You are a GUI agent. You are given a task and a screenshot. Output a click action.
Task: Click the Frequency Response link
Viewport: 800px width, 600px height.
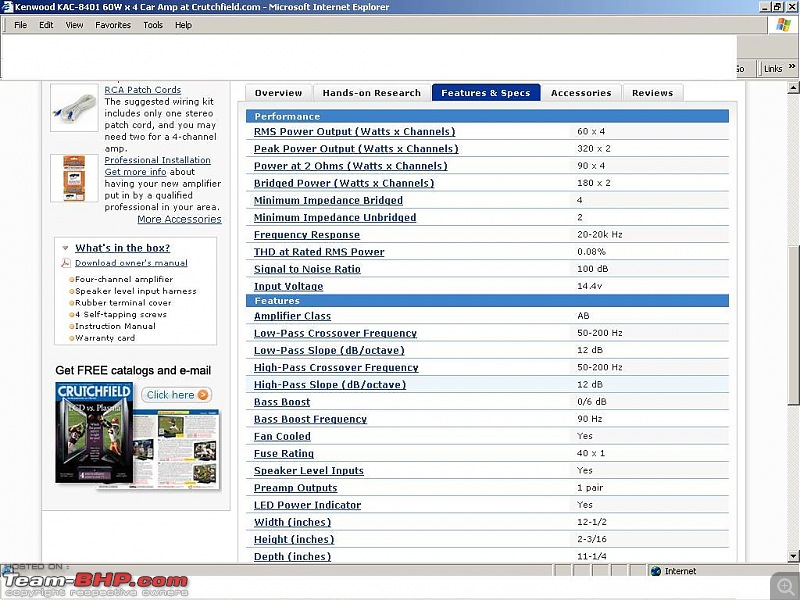[307, 235]
